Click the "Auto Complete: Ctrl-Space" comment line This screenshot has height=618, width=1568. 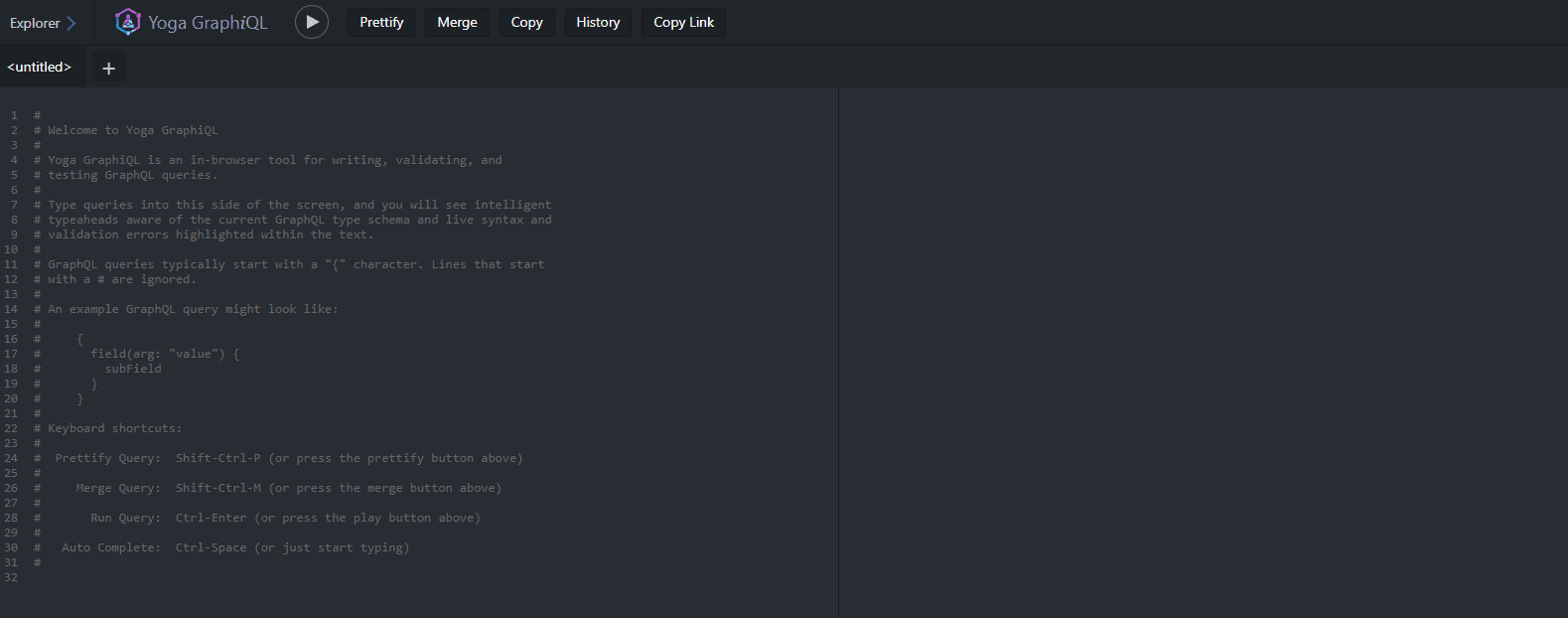[221, 547]
